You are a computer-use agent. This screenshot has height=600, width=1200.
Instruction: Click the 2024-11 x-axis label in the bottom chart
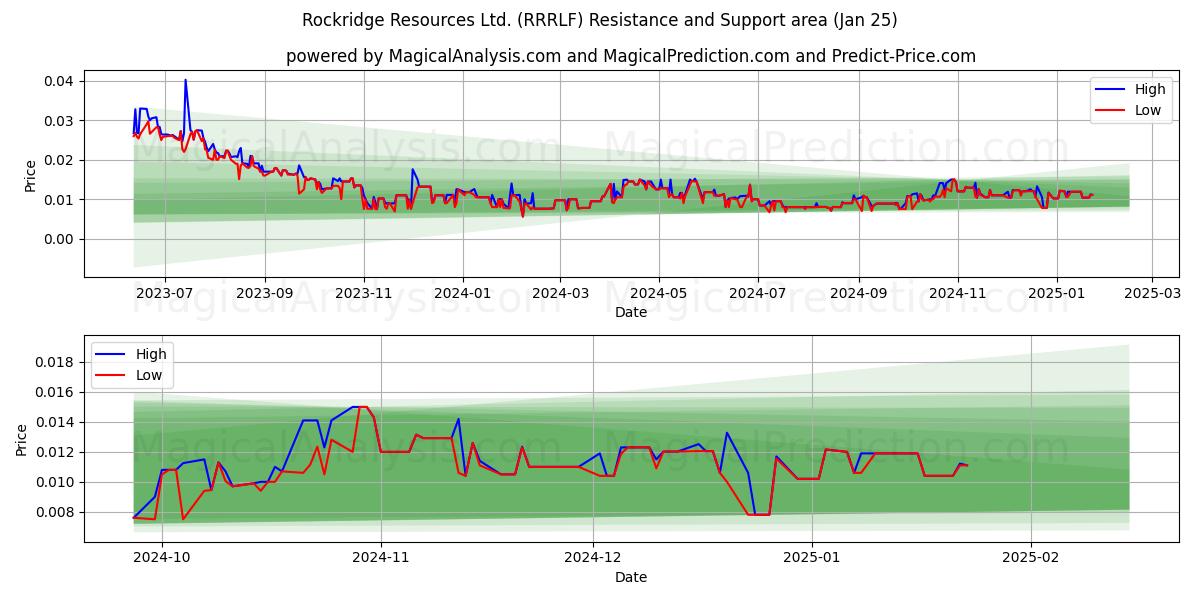[382, 560]
